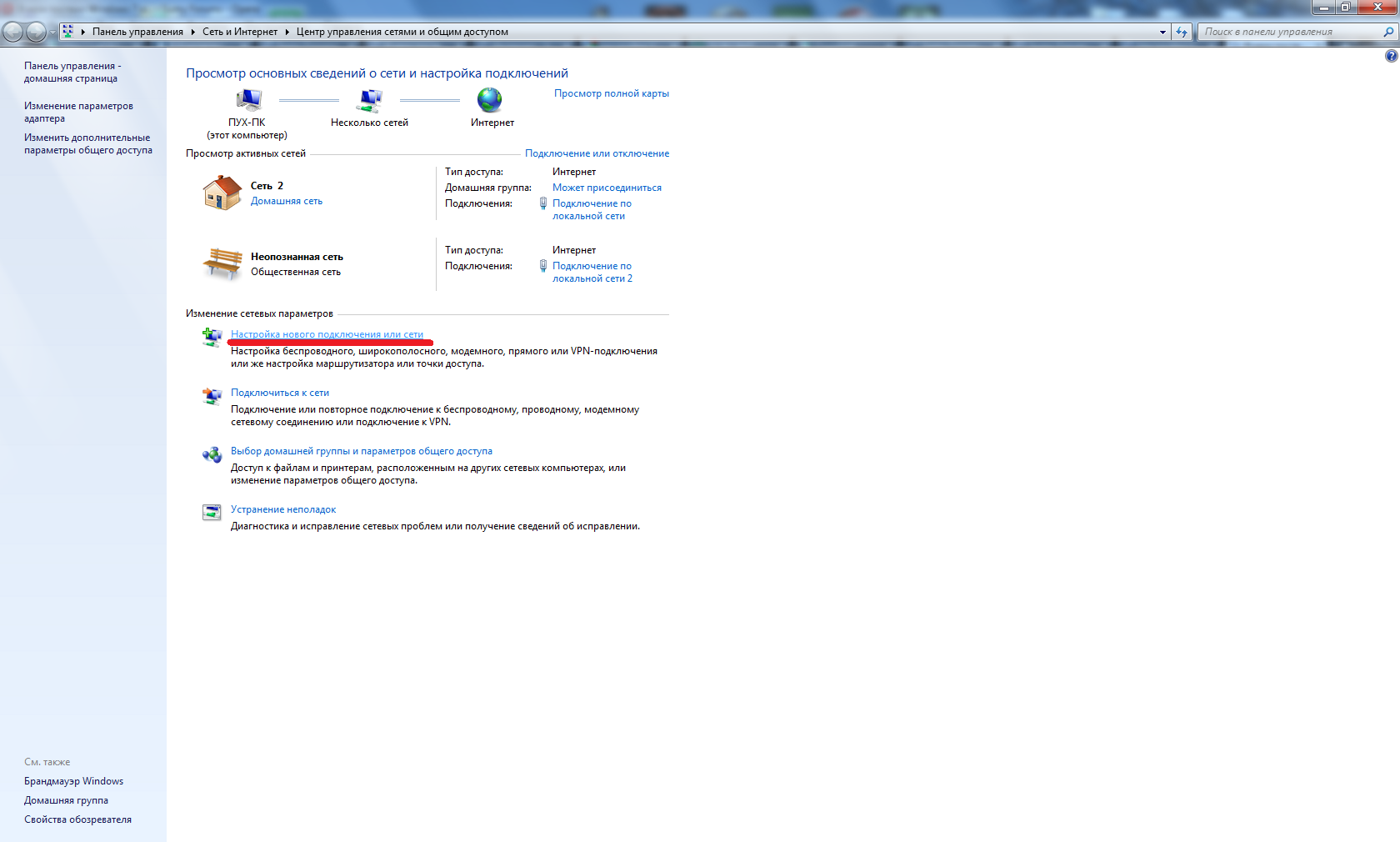Click the Несколько сетей network icon
This screenshot has width=1400, height=842.
pos(369,100)
